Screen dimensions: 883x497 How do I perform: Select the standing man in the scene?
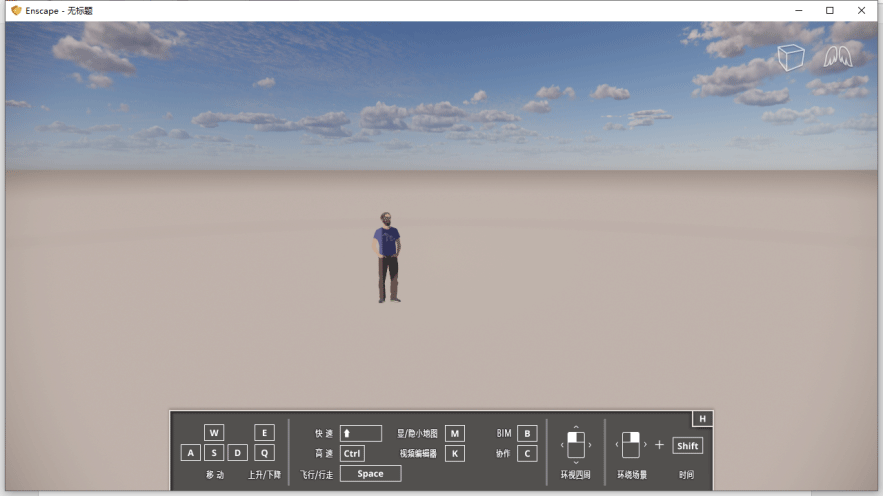[388, 257]
